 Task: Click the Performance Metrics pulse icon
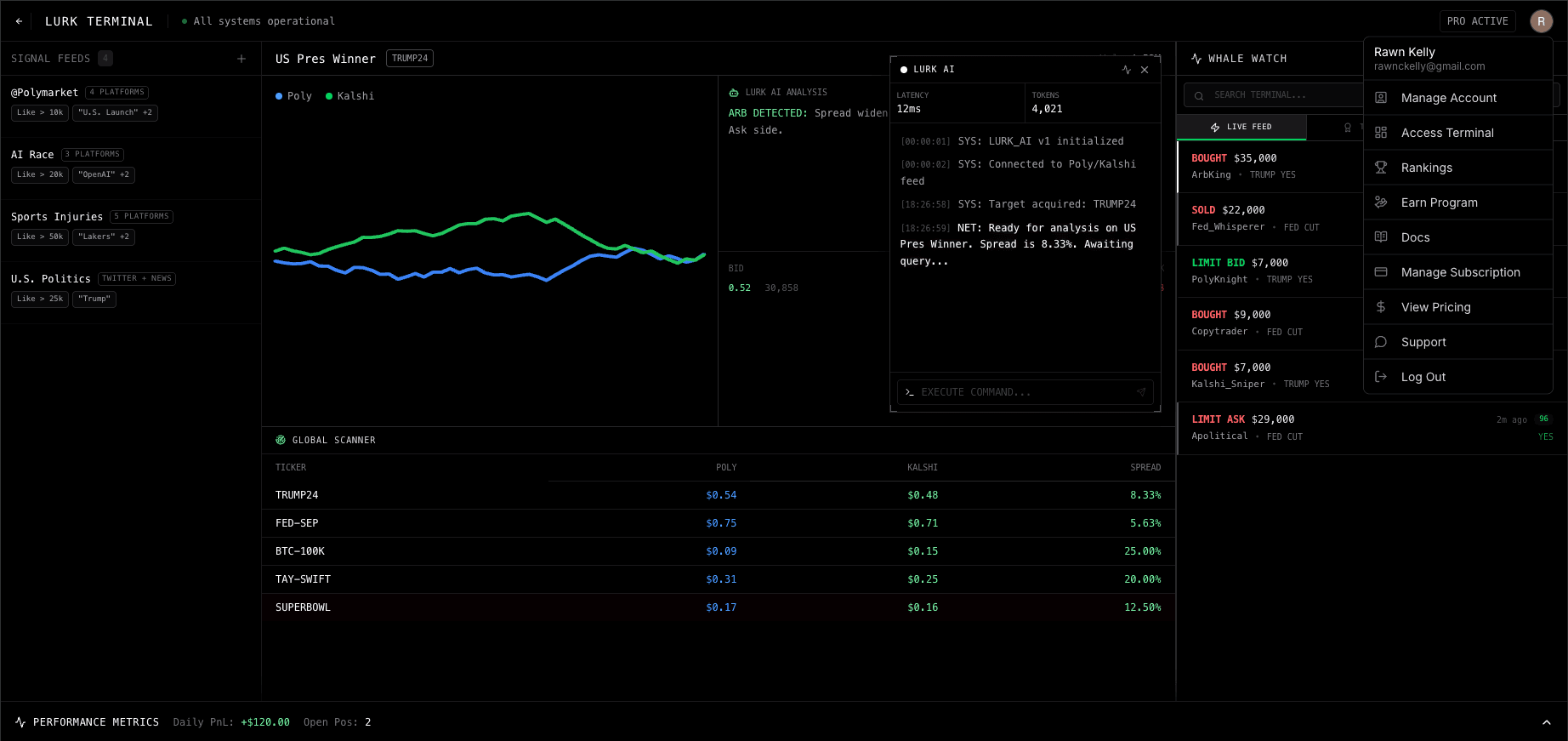[x=20, y=722]
